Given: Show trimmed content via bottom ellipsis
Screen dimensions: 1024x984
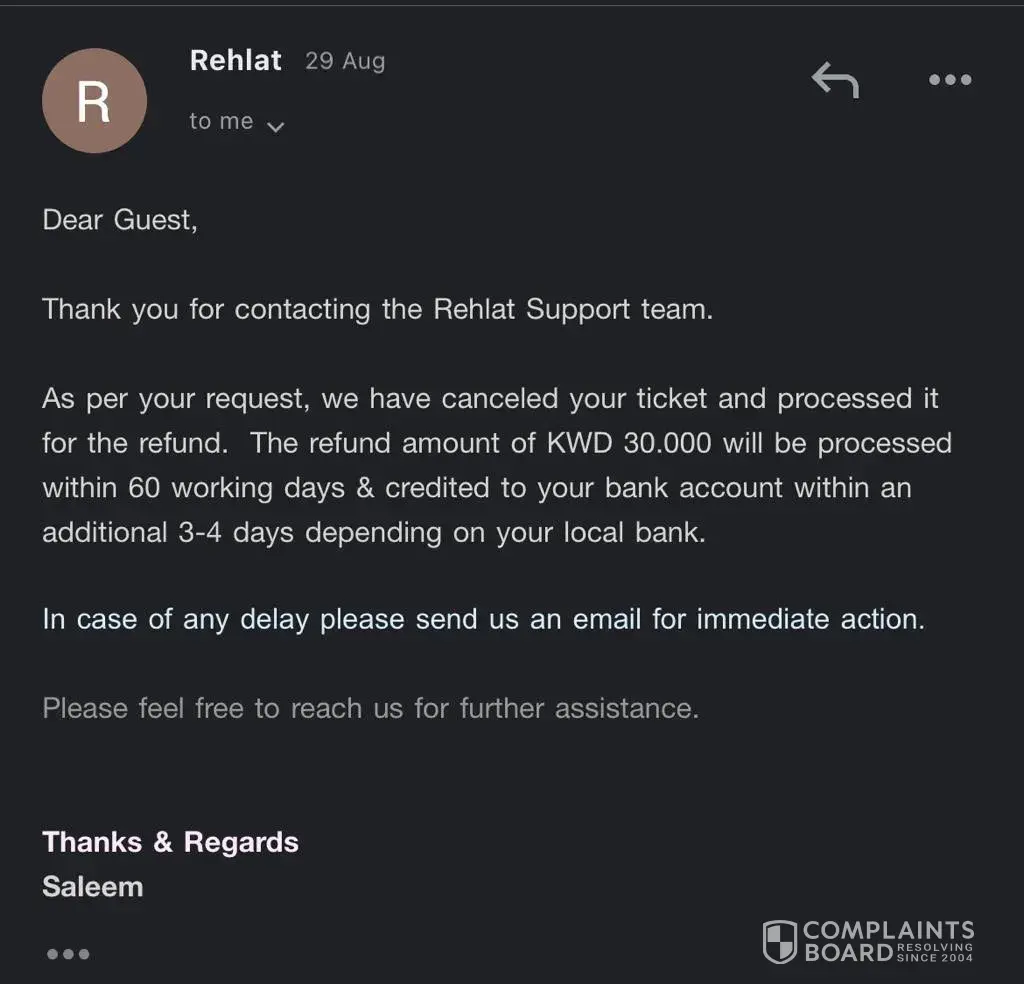Looking at the screenshot, I should tap(68, 954).
